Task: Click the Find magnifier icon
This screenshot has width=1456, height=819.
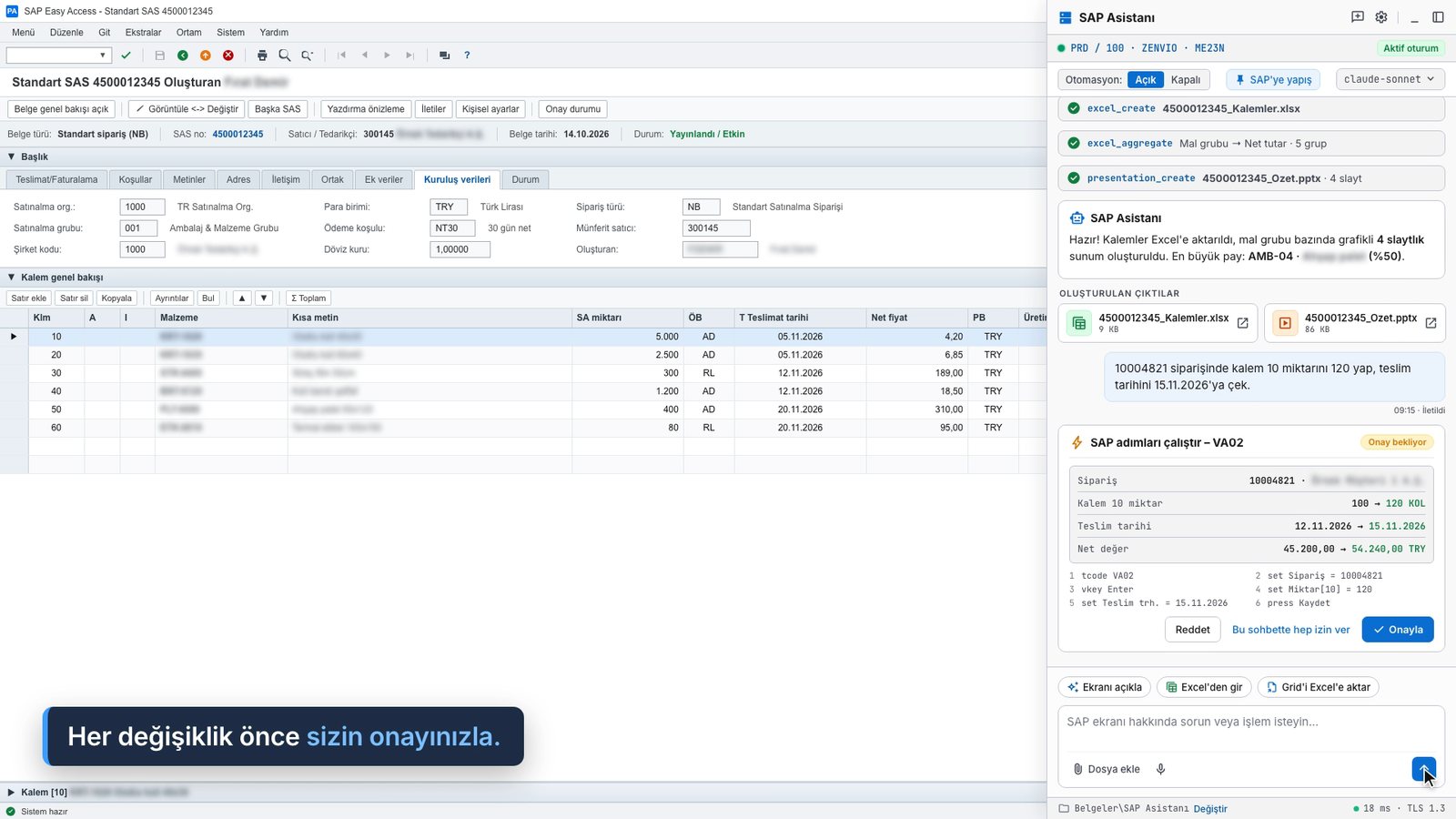Action: [285, 56]
